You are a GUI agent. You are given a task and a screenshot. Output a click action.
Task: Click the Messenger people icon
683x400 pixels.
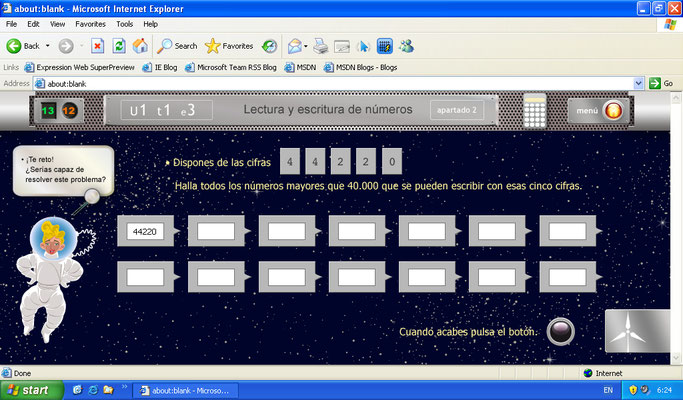coord(406,46)
